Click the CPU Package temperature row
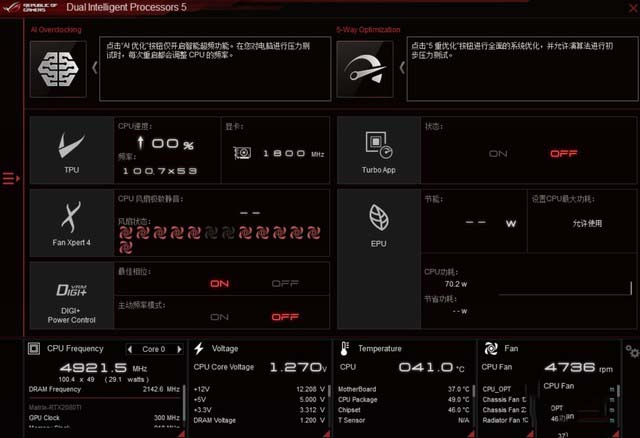This screenshot has height=438, width=640. (x=403, y=400)
